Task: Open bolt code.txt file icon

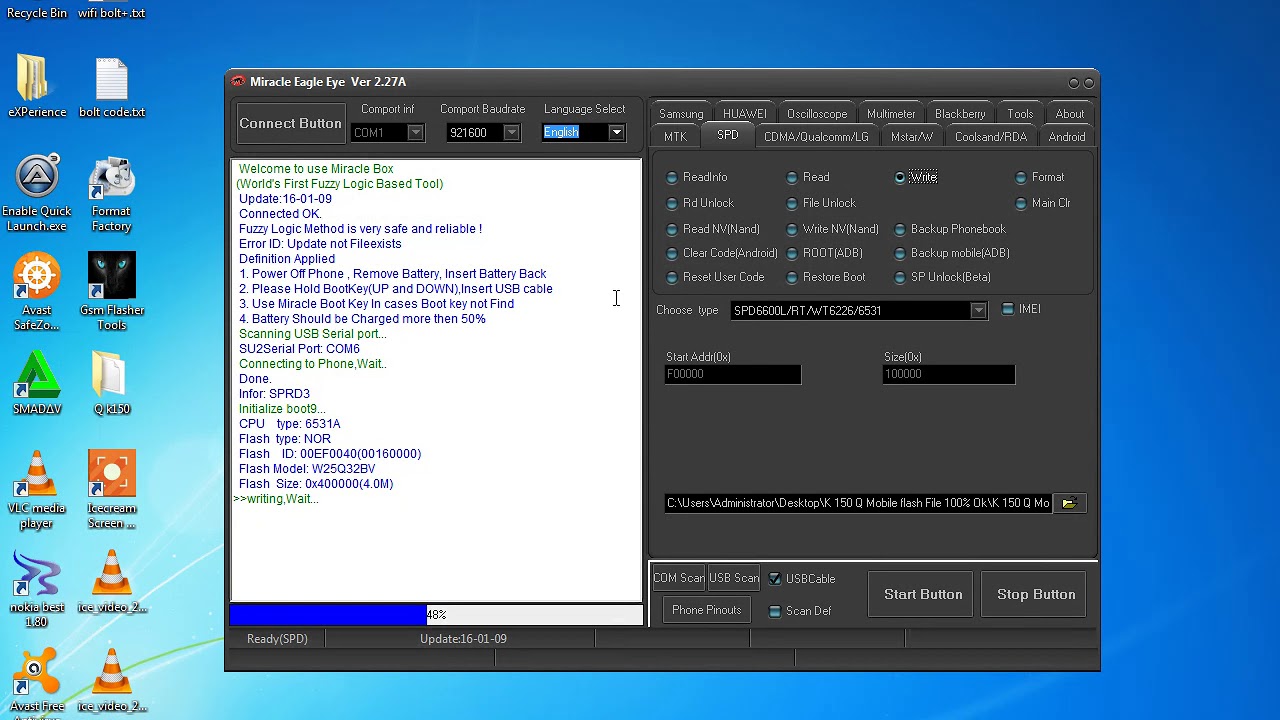Action: tap(112, 86)
